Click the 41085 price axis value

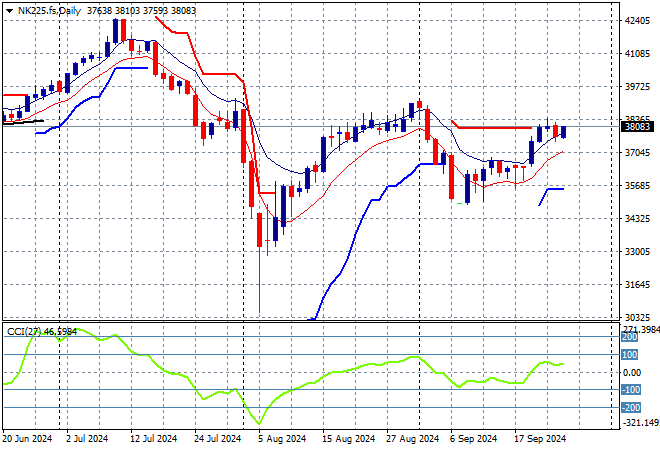click(x=637, y=54)
